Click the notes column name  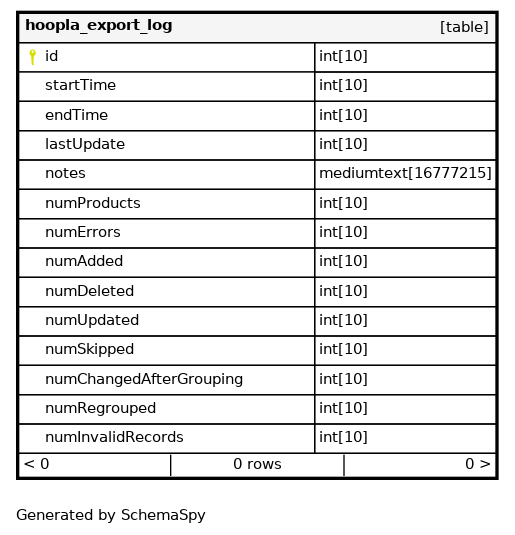[65, 173]
